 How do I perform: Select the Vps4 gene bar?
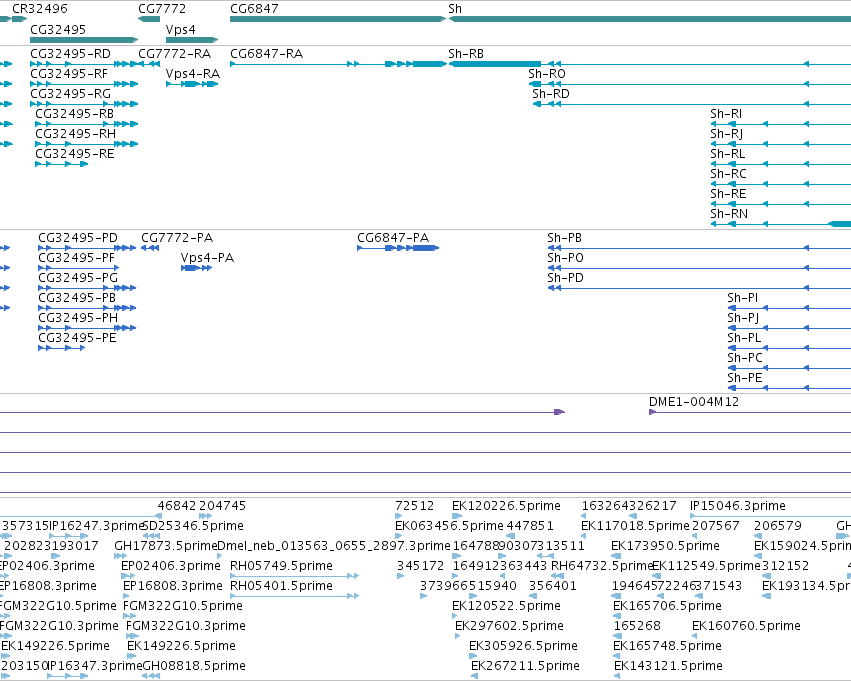[x=192, y=40]
